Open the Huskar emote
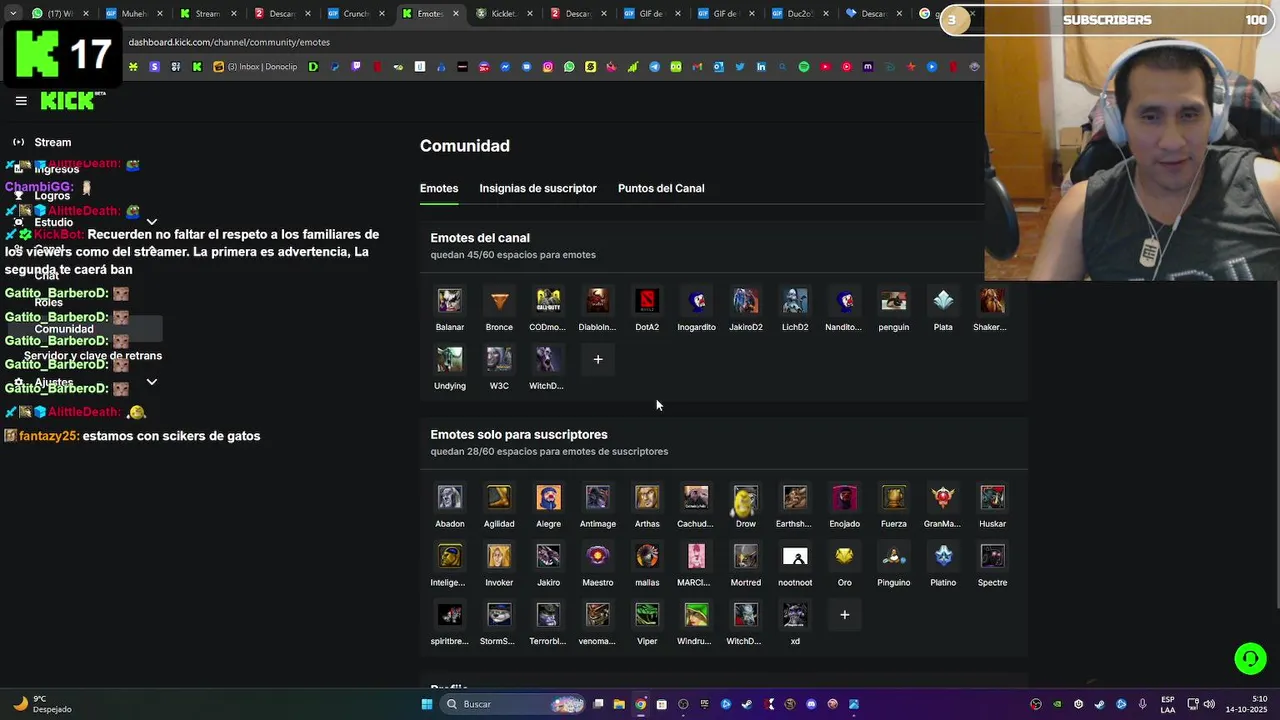The width and height of the screenshot is (1280, 720). pos(992,498)
